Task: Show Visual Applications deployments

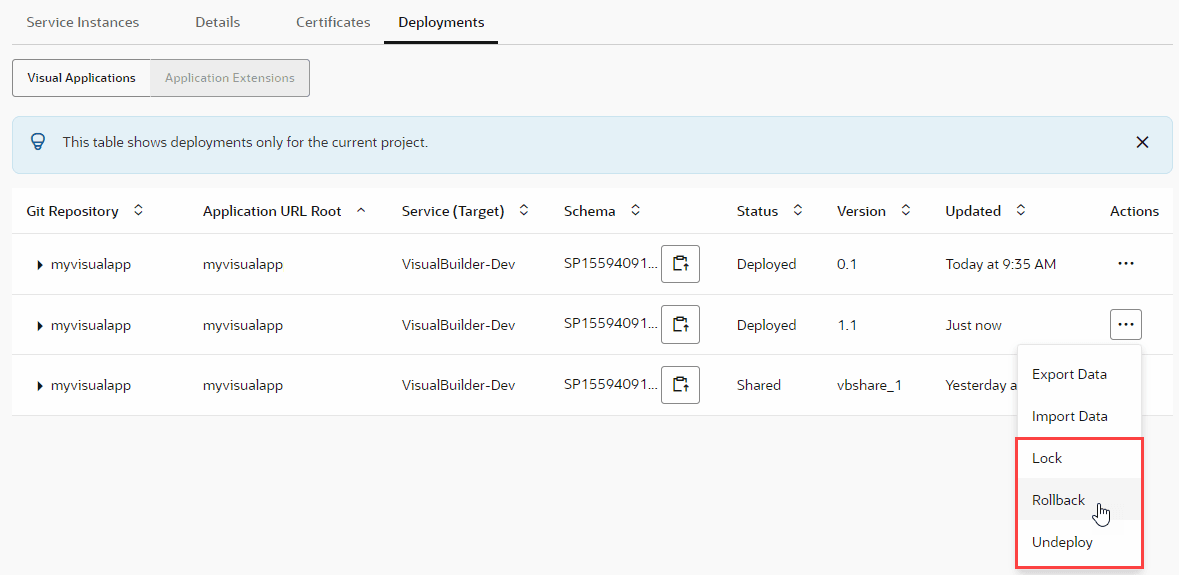Action: [81, 78]
